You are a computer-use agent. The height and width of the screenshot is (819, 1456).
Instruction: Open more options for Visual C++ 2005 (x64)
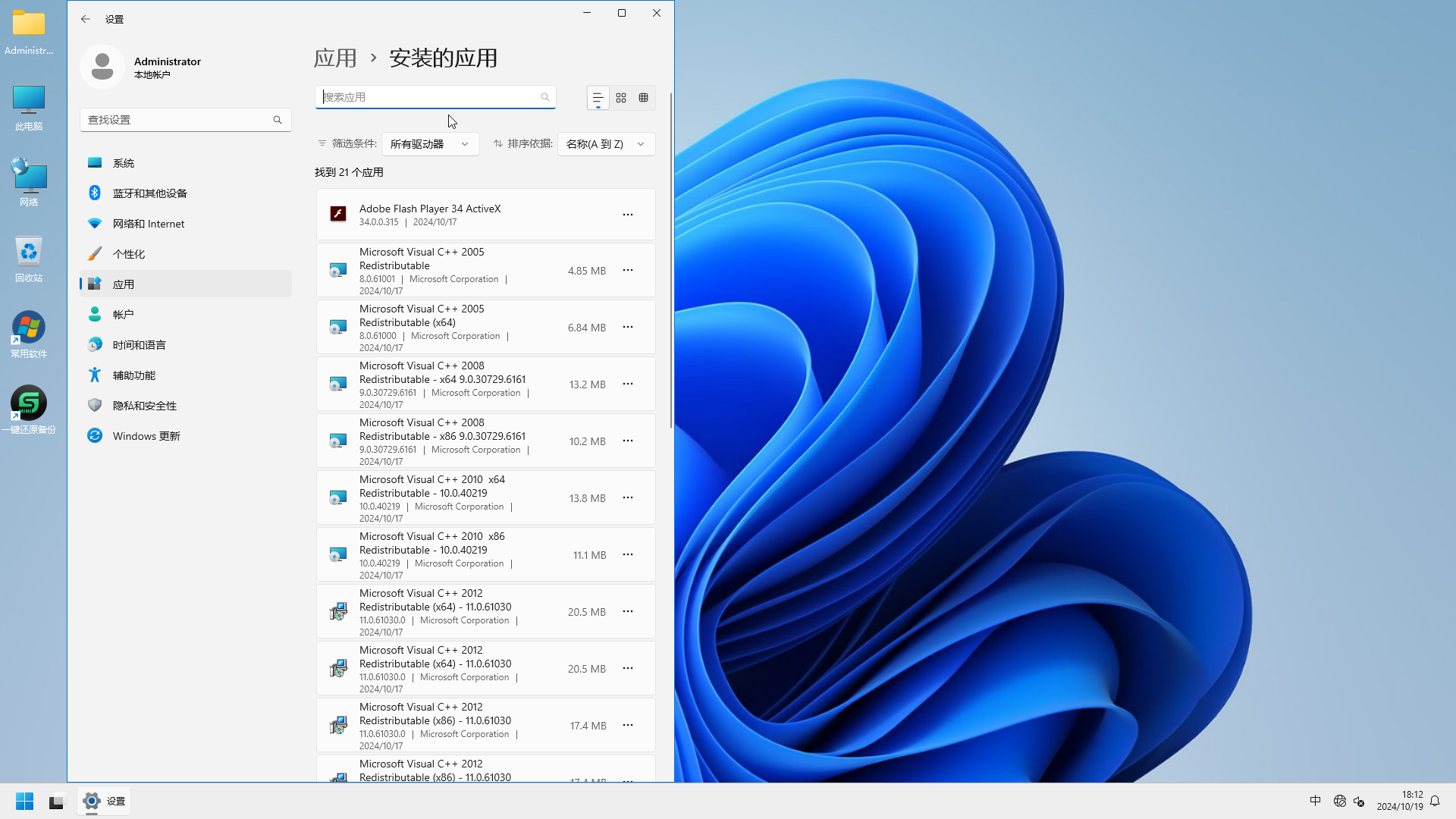[628, 327]
